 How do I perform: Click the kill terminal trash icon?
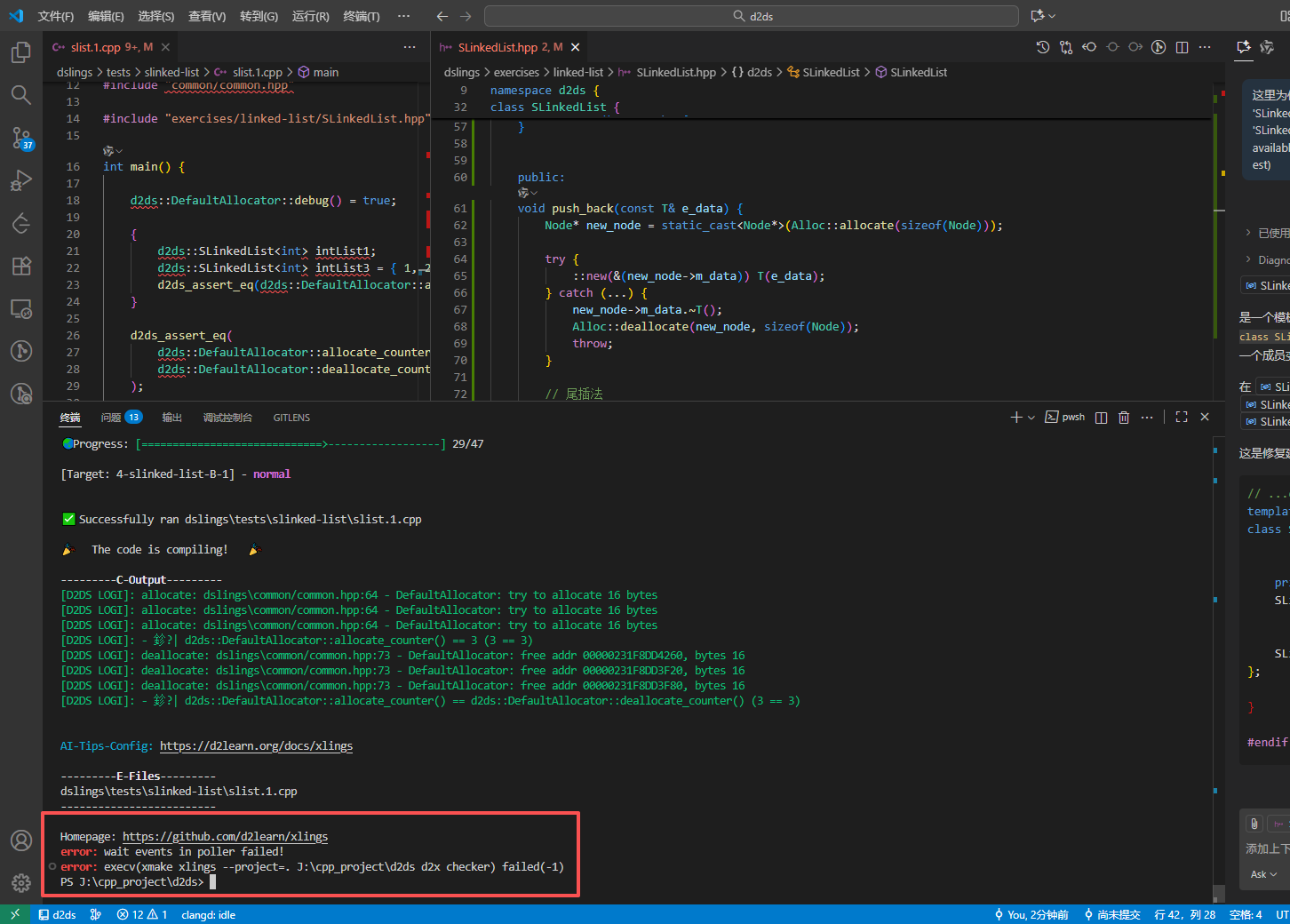point(1124,418)
